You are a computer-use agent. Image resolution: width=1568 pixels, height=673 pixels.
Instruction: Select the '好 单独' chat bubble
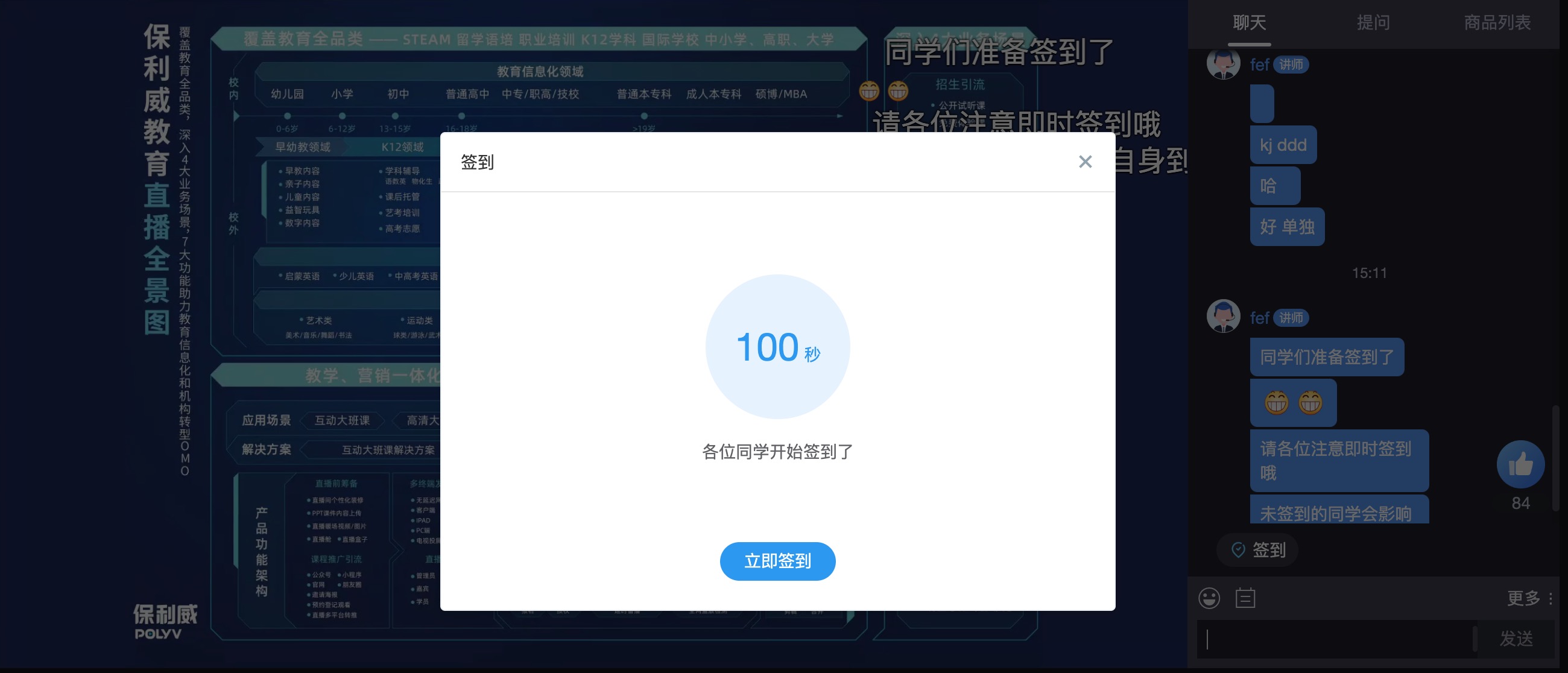(x=1287, y=226)
